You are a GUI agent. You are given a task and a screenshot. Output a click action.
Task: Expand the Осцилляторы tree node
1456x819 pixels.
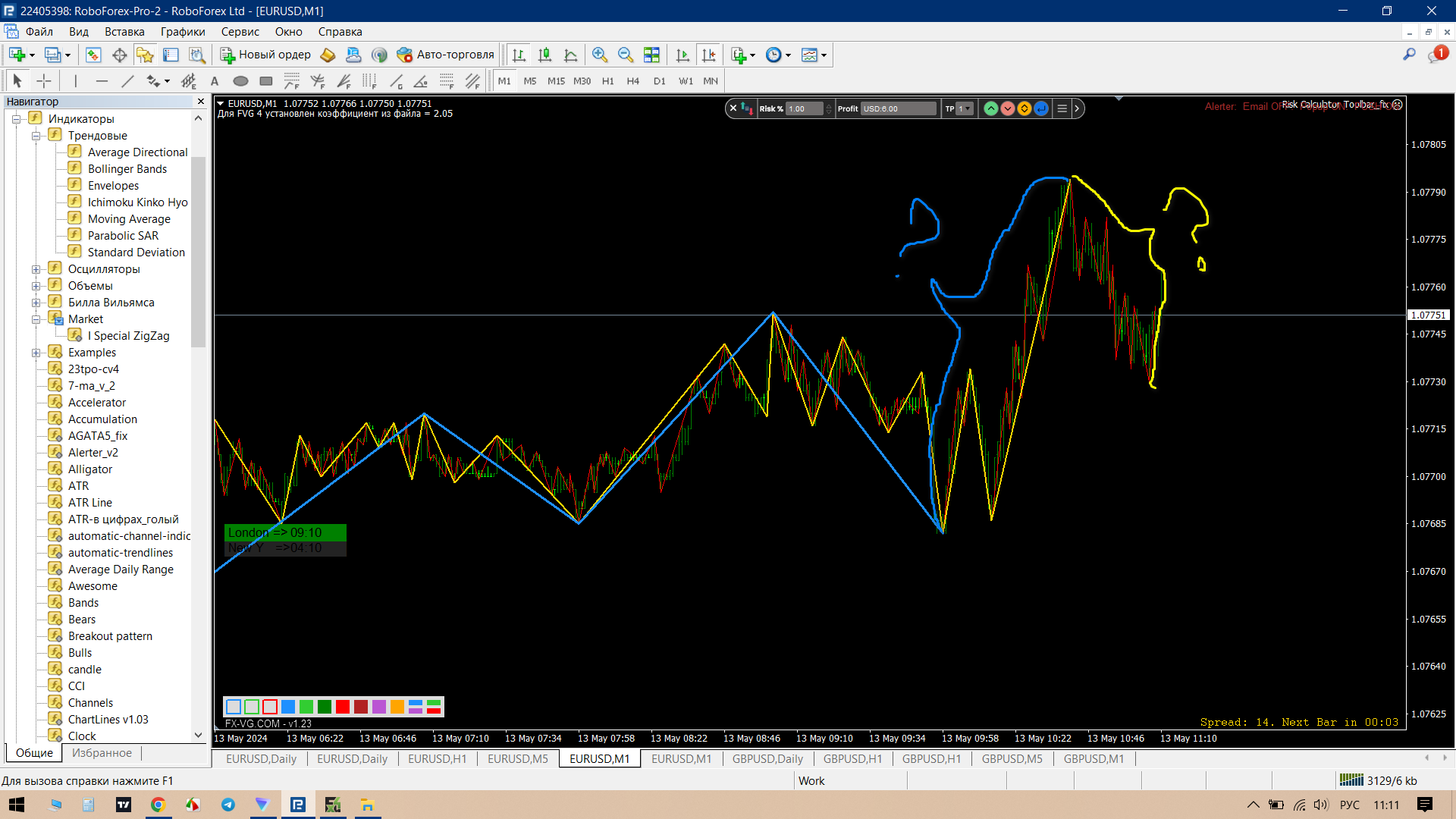pyautogui.click(x=36, y=269)
